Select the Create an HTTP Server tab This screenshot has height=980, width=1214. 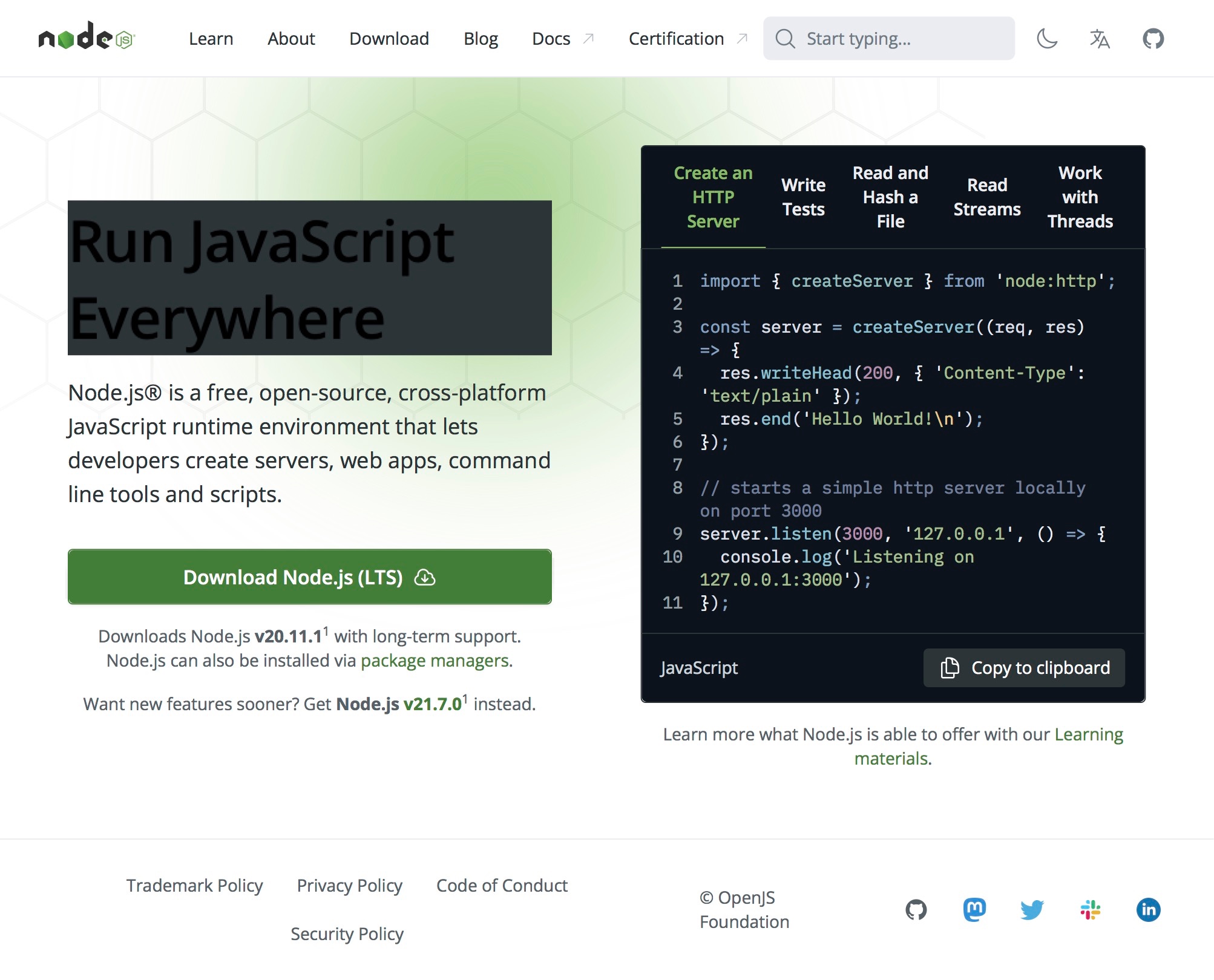click(x=713, y=197)
